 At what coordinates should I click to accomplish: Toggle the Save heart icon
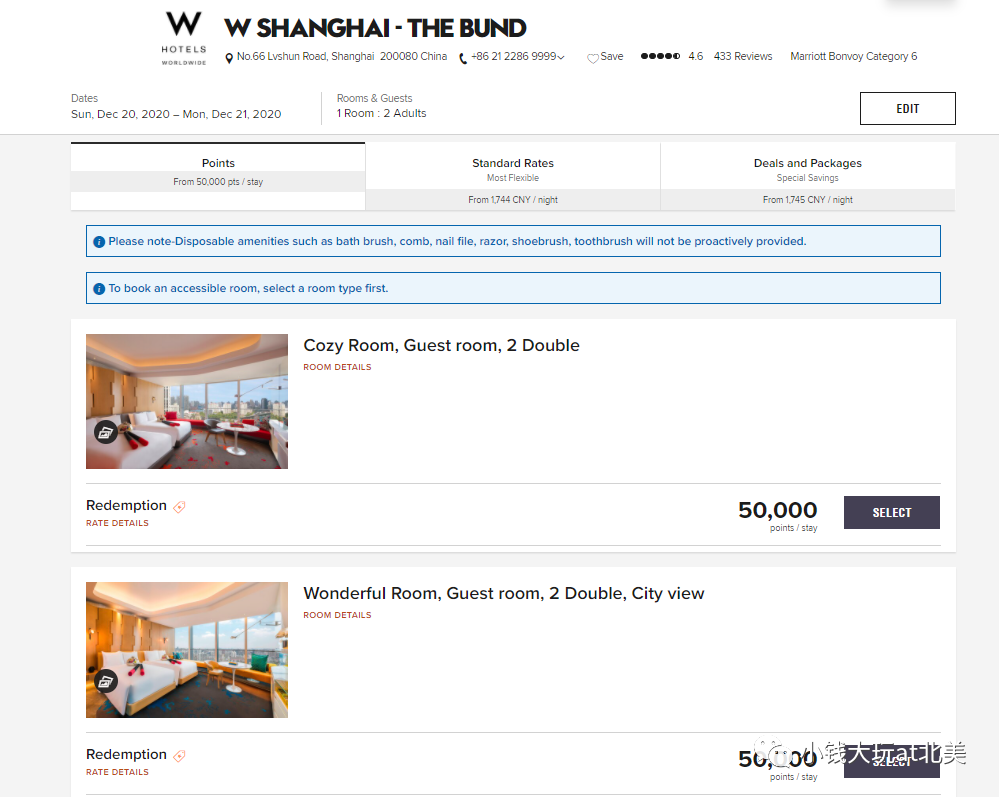point(593,58)
